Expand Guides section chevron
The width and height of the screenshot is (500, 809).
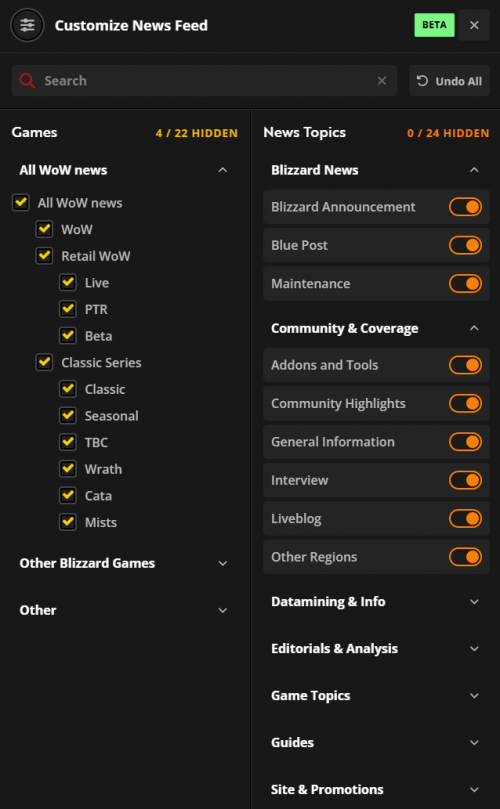(475, 742)
